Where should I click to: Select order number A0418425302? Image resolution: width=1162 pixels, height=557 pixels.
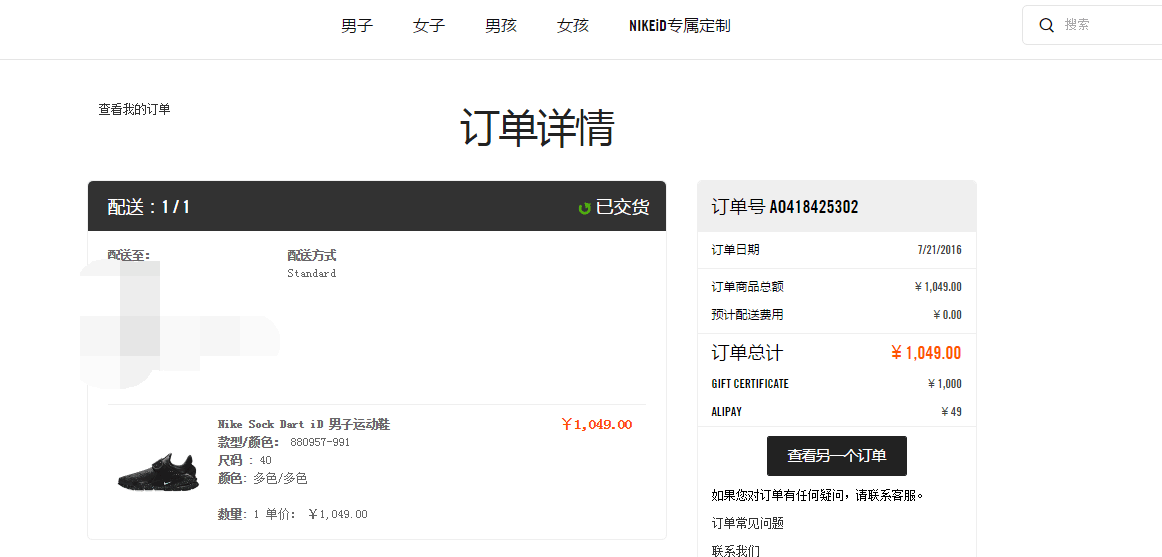pyautogui.click(x=814, y=207)
